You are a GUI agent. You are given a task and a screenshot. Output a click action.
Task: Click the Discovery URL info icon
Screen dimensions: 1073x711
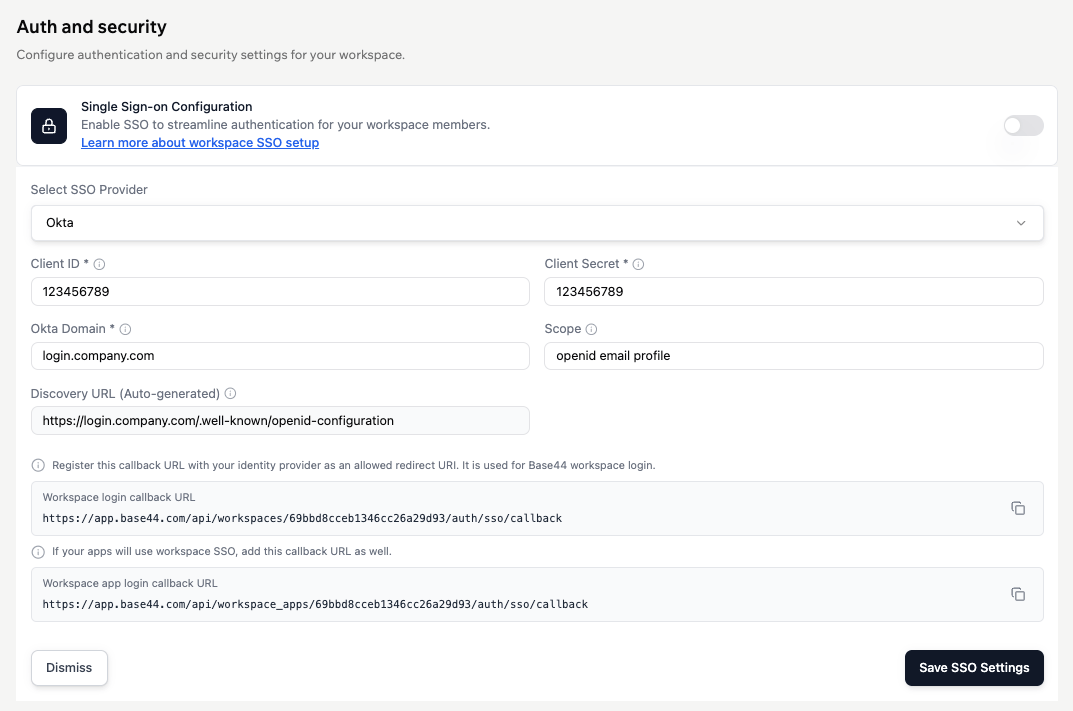pyautogui.click(x=231, y=393)
